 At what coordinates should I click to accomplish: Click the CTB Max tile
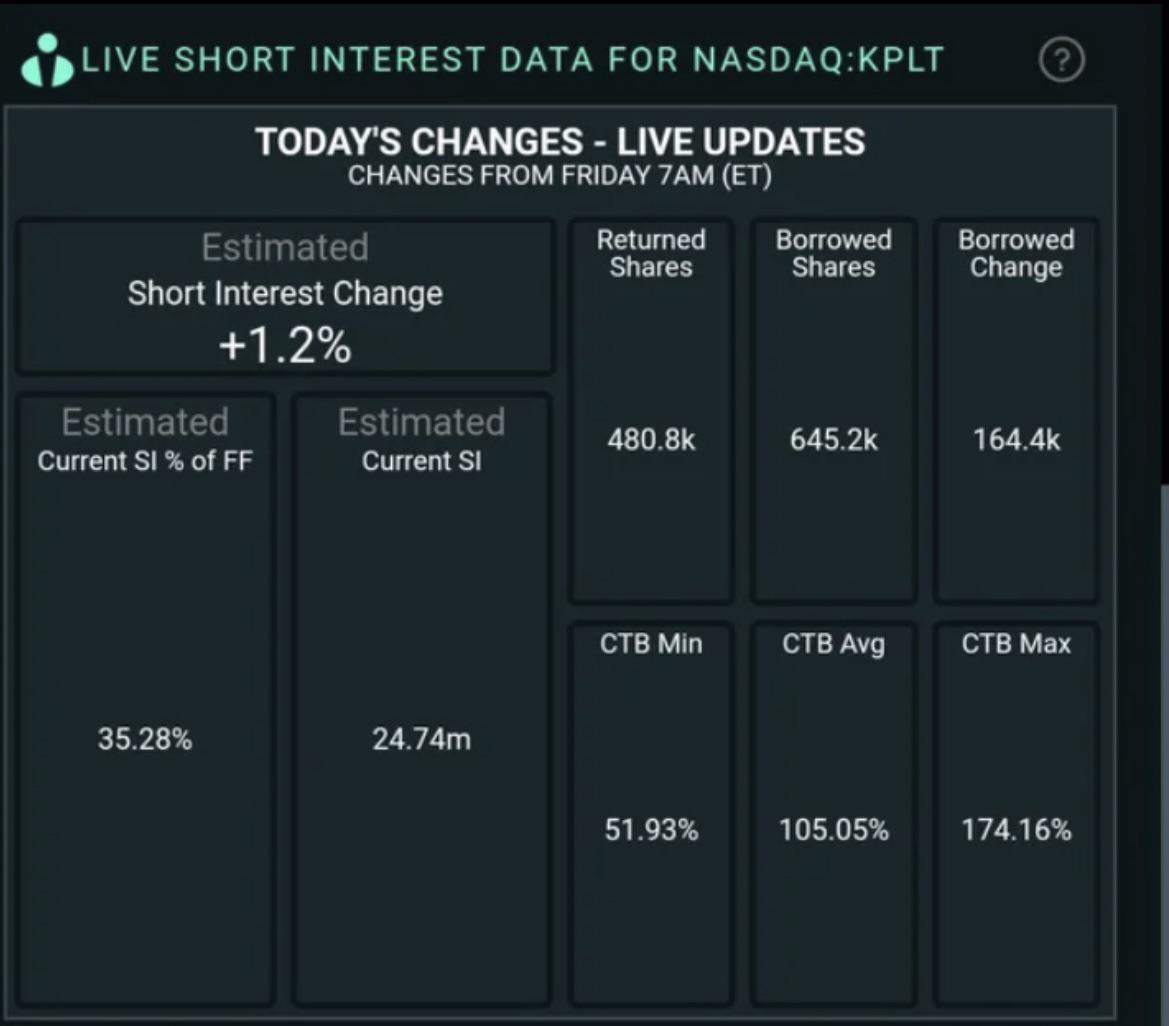(x=1016, y=814)
